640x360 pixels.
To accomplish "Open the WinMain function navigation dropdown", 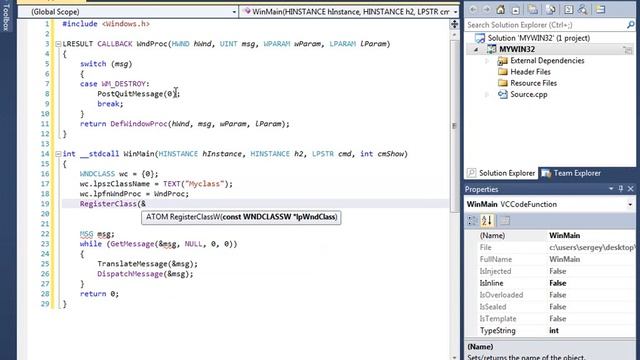I will click(455, 12).
